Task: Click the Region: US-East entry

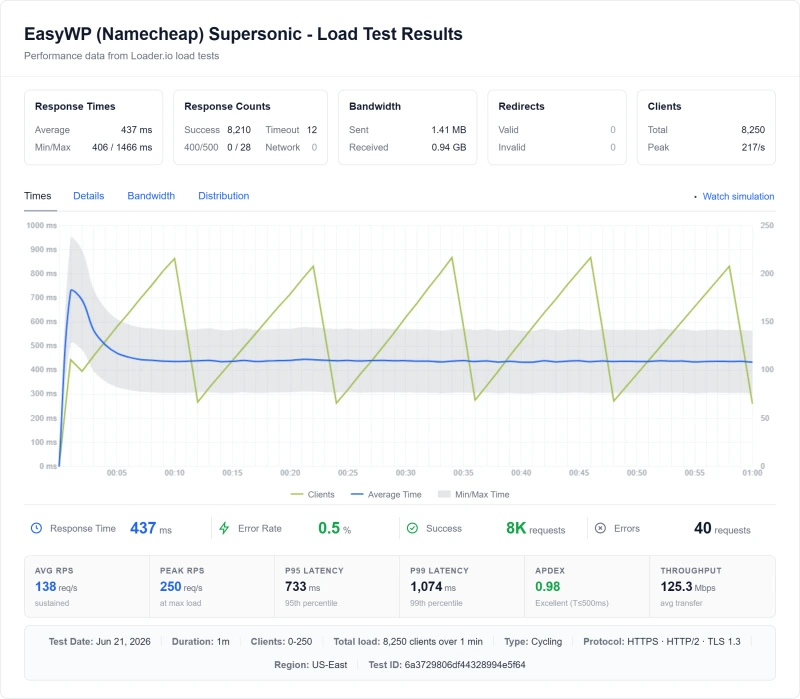Action: pos(311,665)
